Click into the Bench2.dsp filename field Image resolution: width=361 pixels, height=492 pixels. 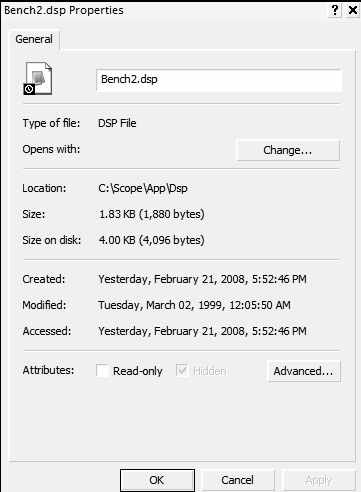[219, 80]
